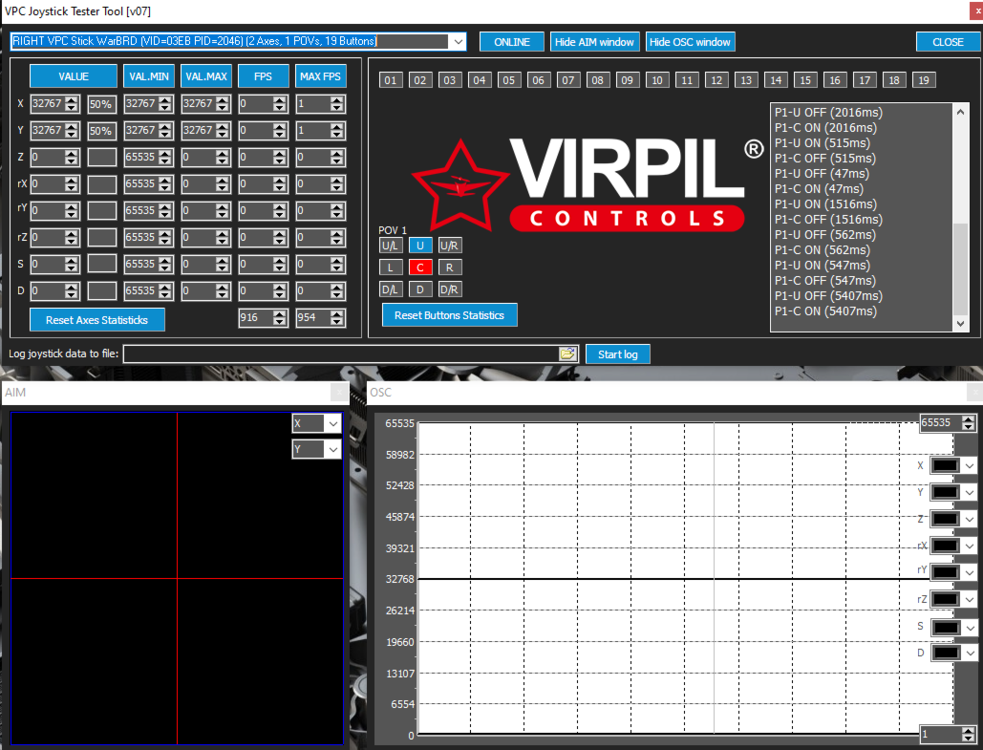
Task: Click Hide OSC window button
Action: [x=690, y=42]
